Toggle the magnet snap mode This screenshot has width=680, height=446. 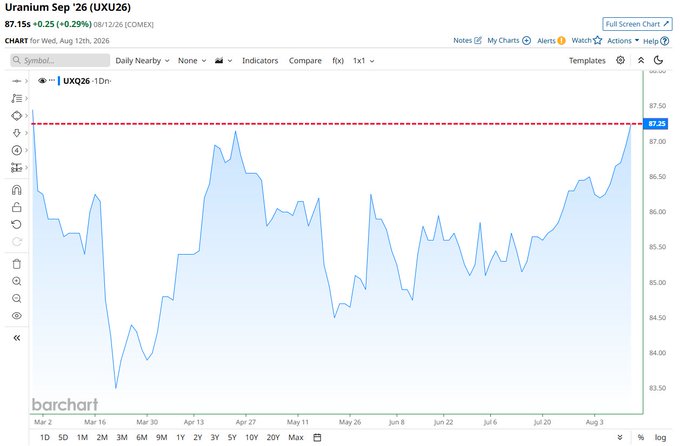pyautogui.click(x=16, y=190)
